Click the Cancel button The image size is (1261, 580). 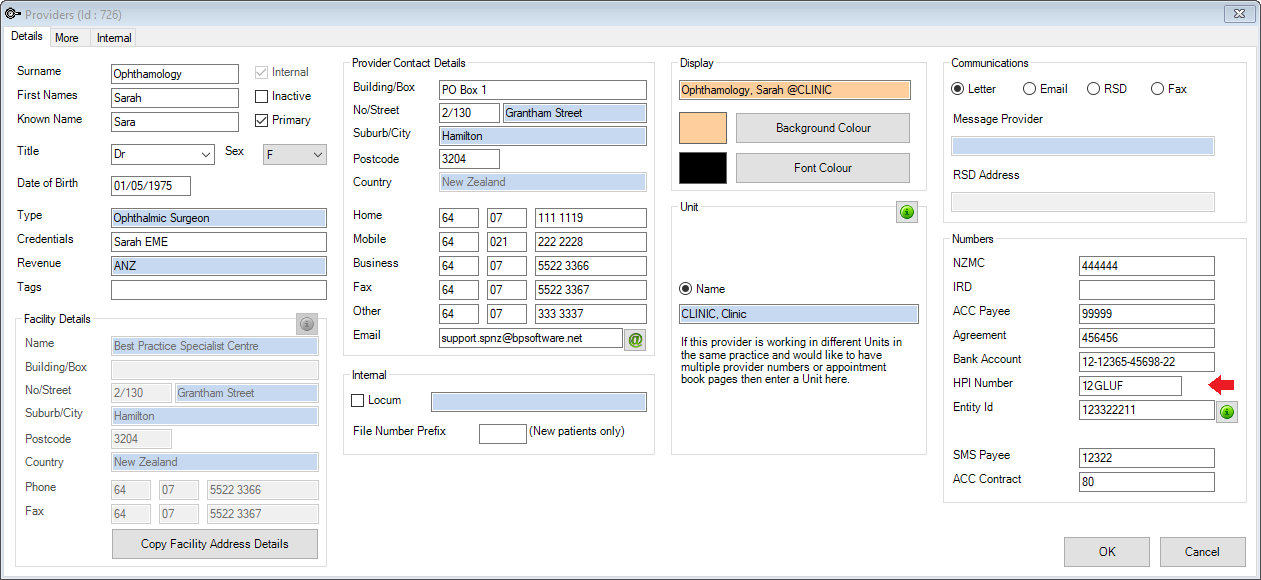click(x=1203, y=552)
